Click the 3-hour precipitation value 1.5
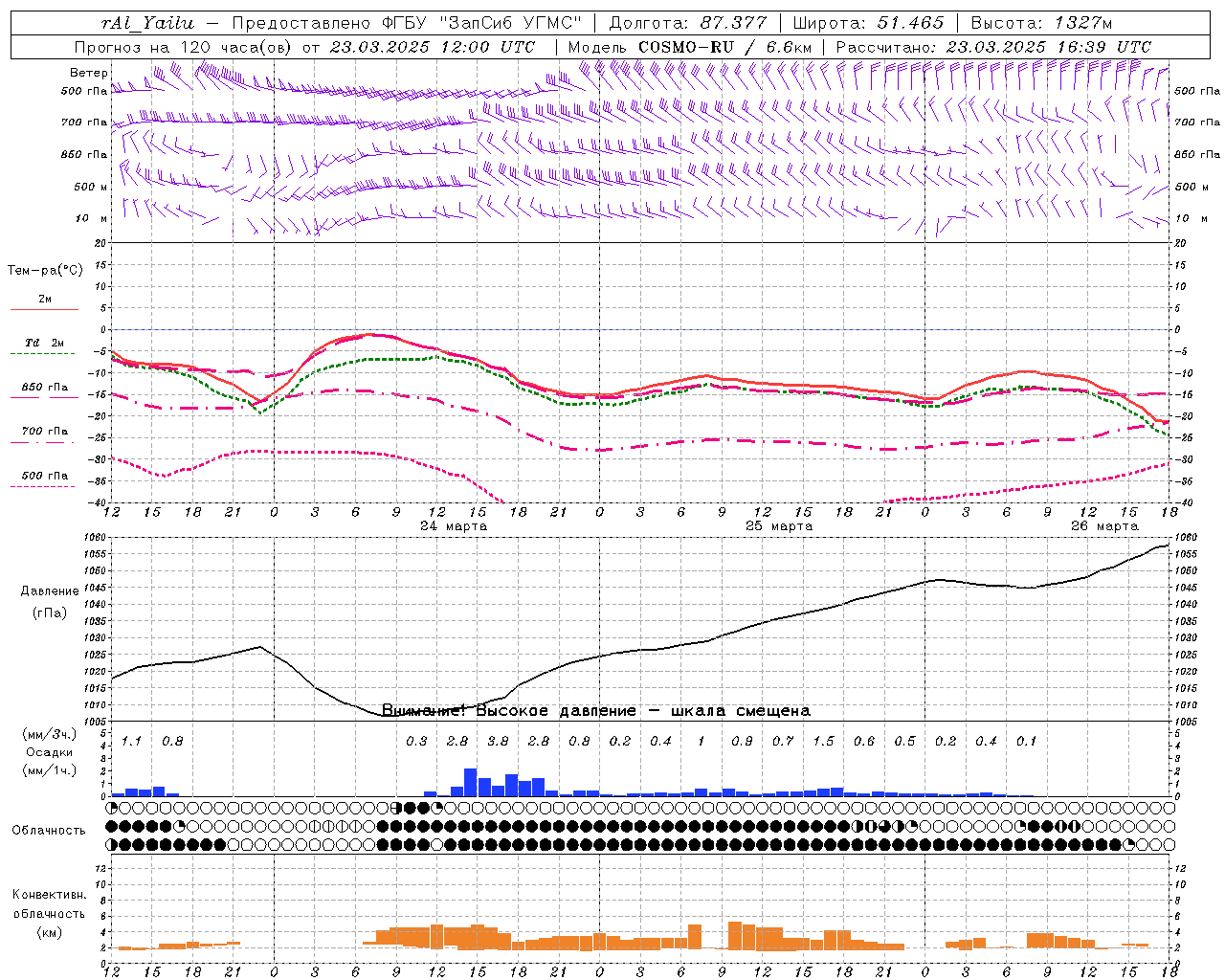The width and height of the screenshot is (1225, 980). (x=823, y=742)
